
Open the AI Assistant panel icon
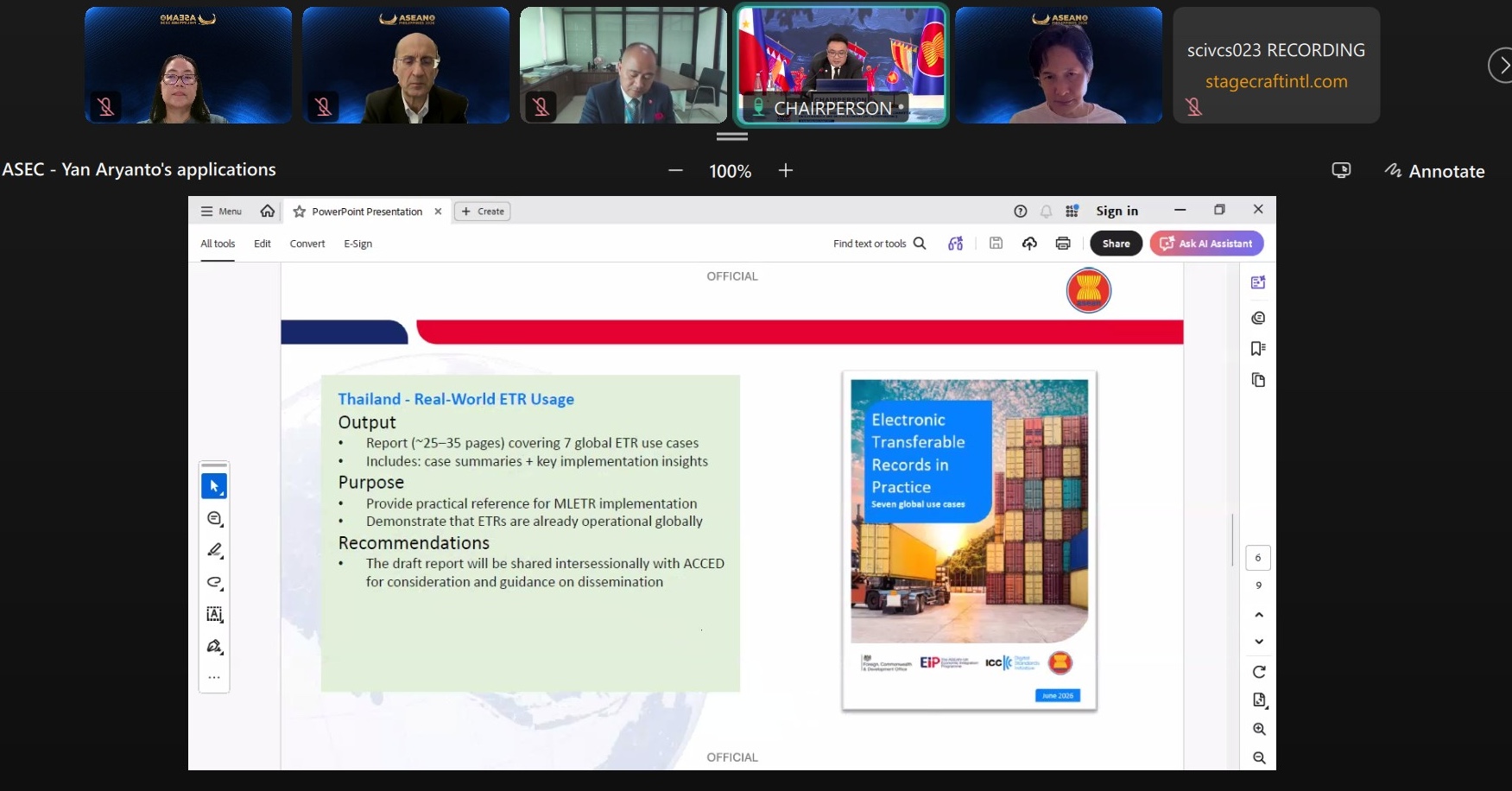(1258, 282)
